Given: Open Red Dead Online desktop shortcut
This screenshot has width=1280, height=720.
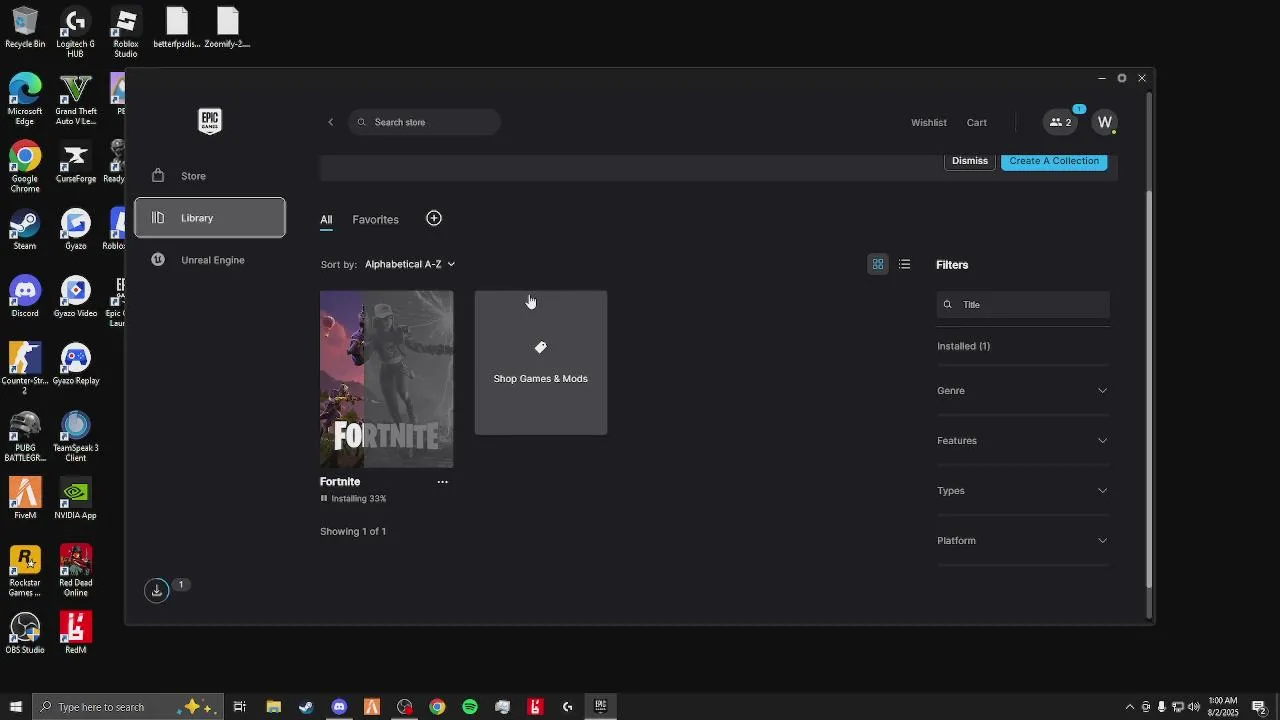Looking at the screenshot, I should [x=75, y=570].
